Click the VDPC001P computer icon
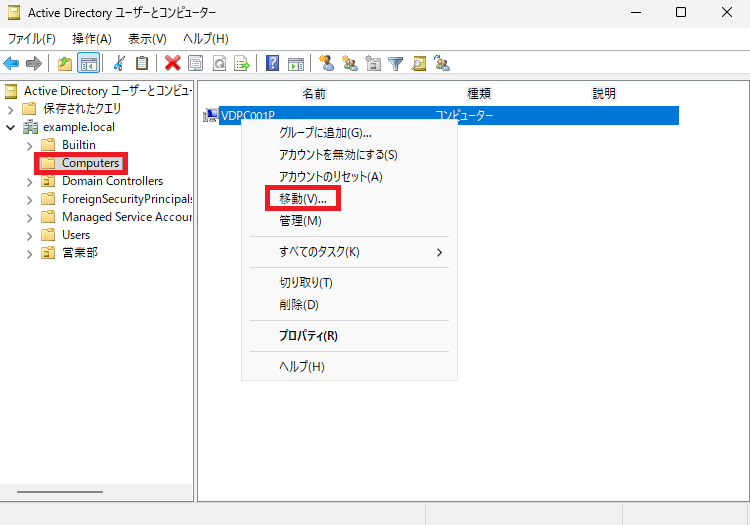 point(210,115)
